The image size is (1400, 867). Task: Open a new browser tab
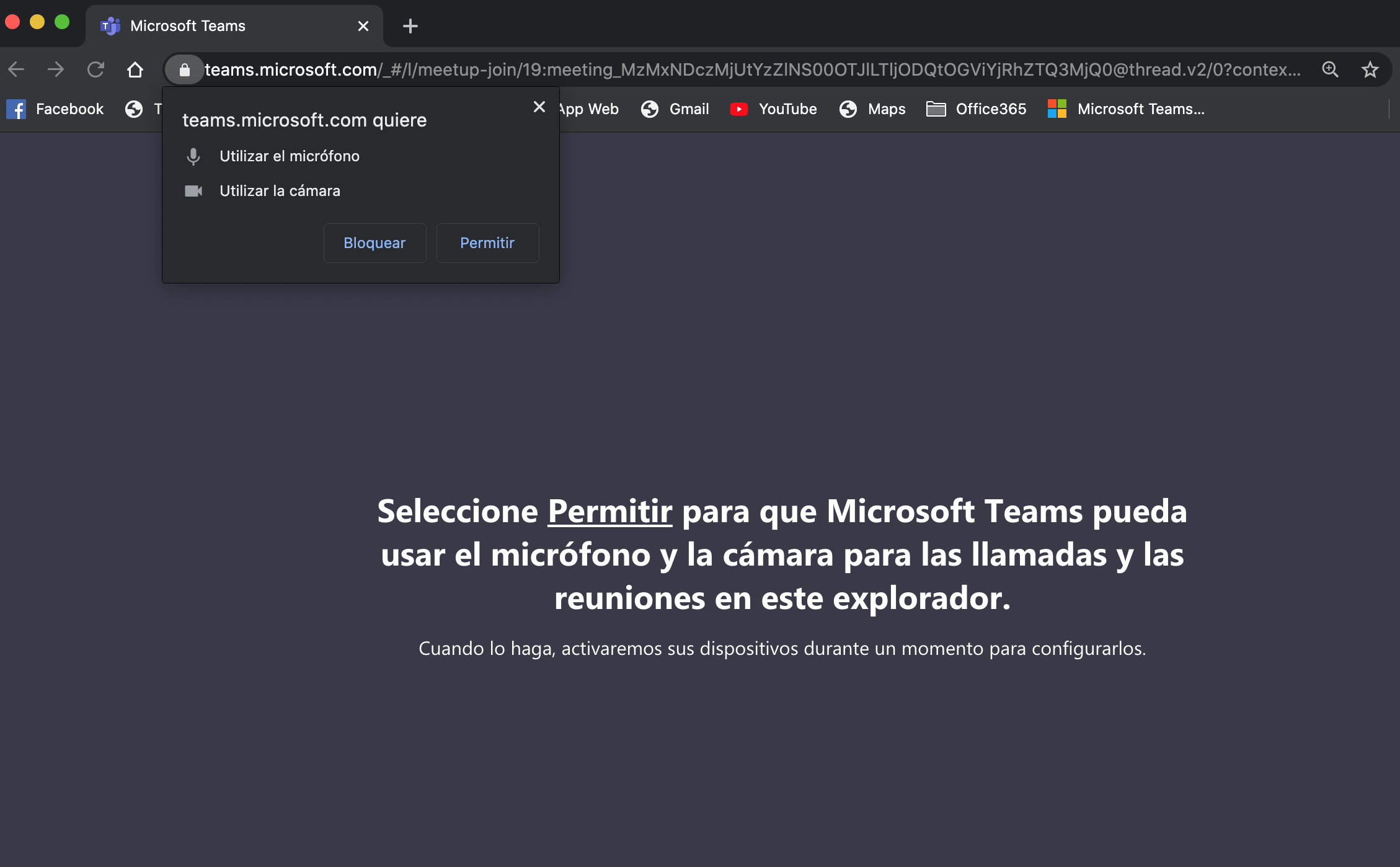pos(410,26)
